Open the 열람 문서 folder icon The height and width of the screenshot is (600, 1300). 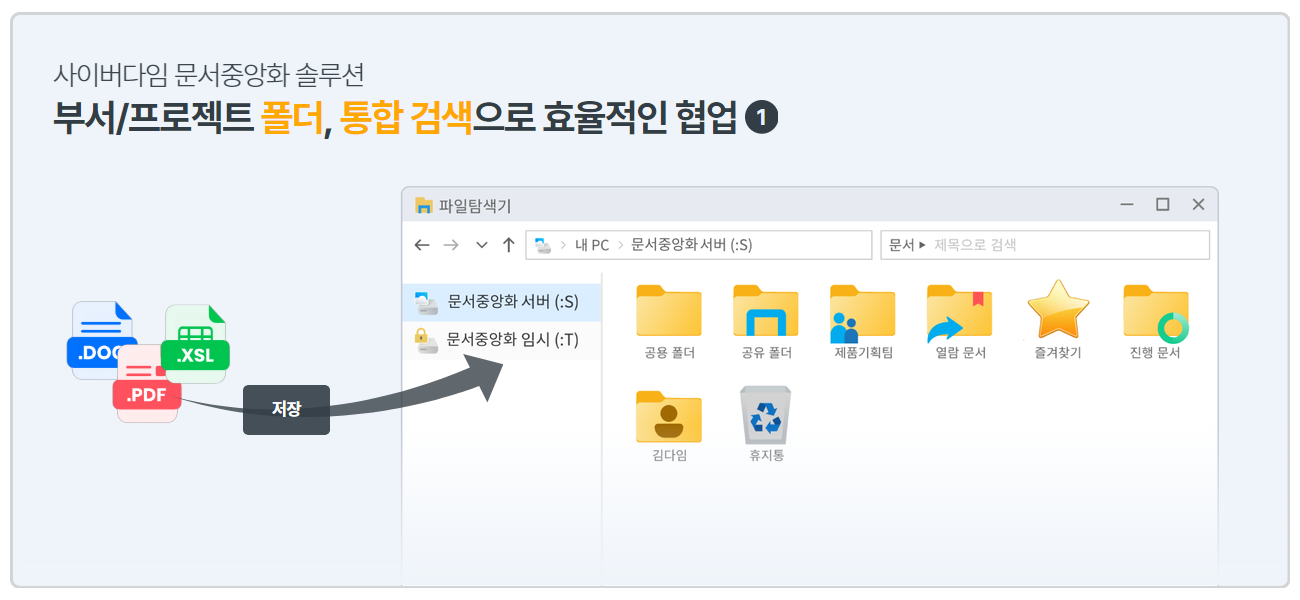pyautogui.click(x=960, y=313)
